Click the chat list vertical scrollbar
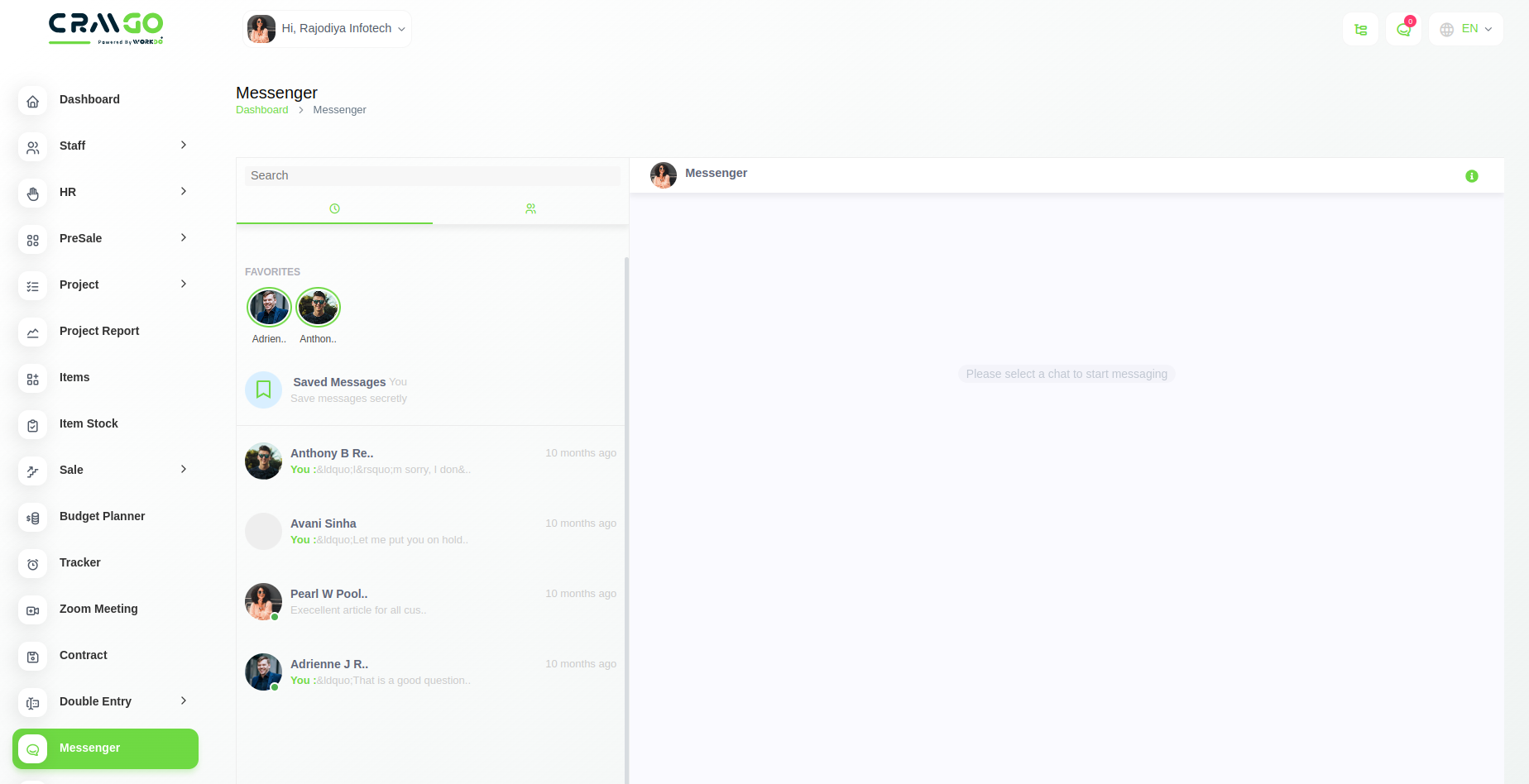Viewport: 1529px width, 784px height. [x=626, y=496]
